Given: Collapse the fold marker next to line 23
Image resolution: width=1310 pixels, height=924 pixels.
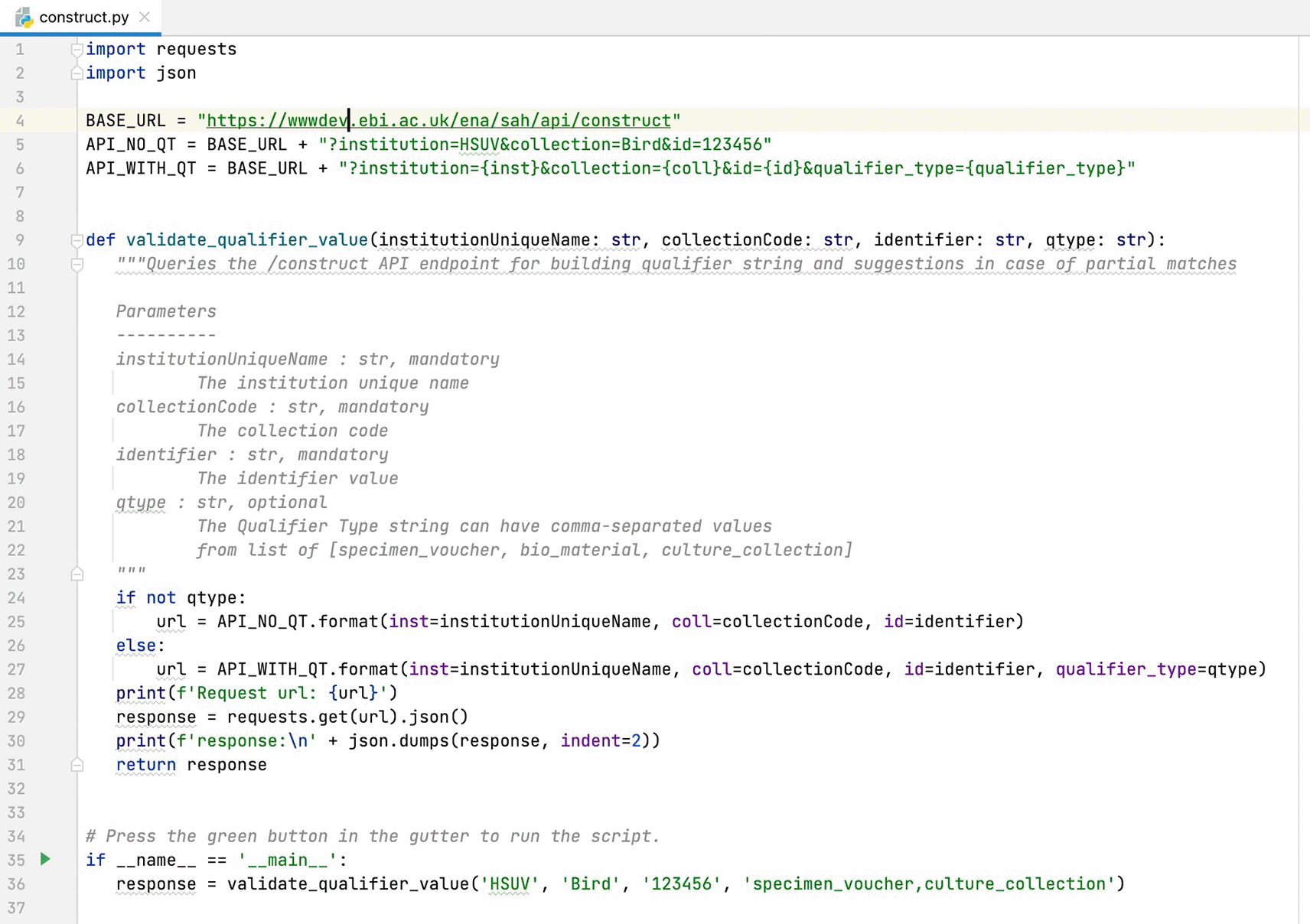Looking at the screenshot, I should point(77,573).
